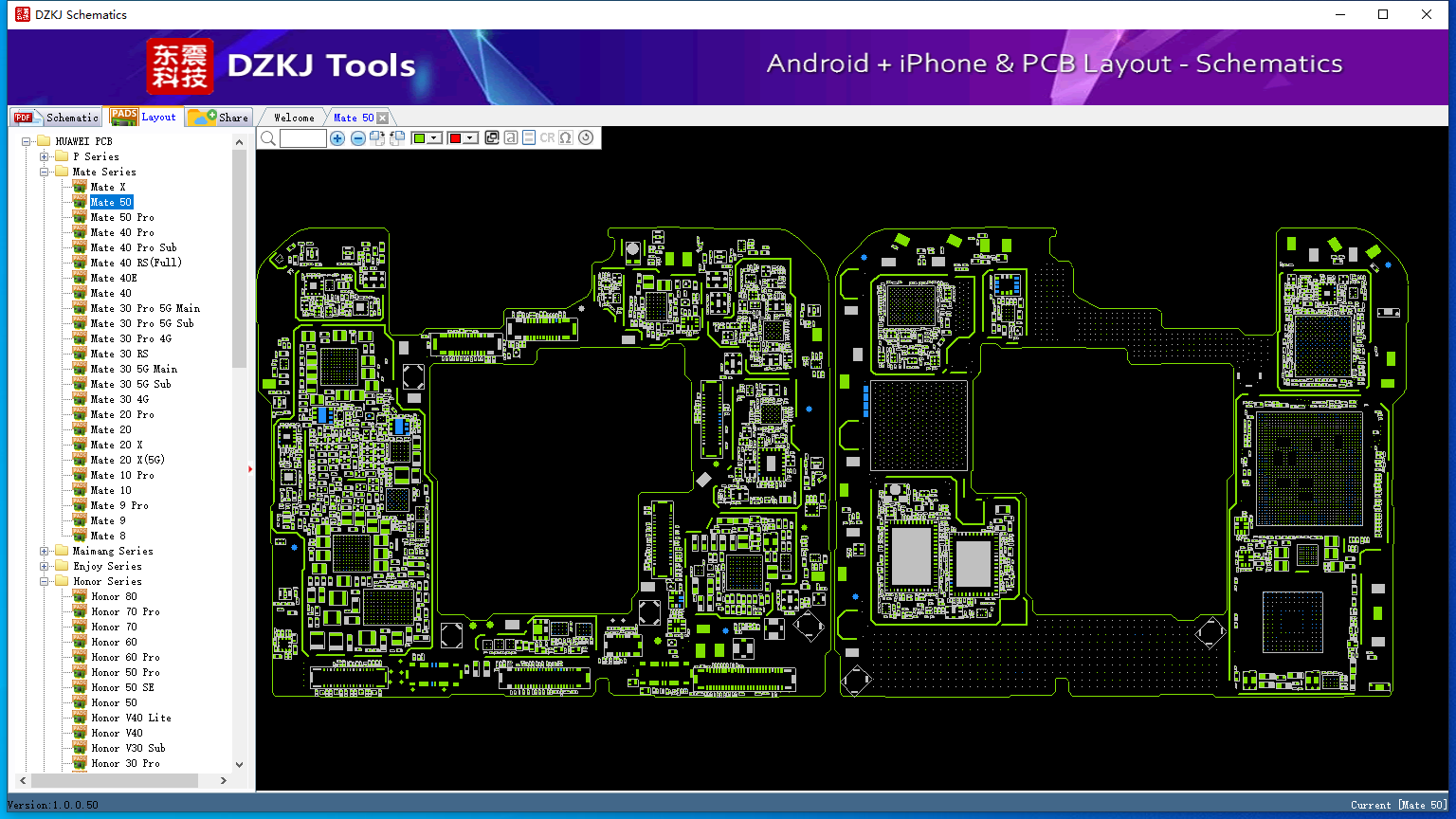
Task: Click the folder icon beside HUAWEI PCB
Action: click(44, 141)
